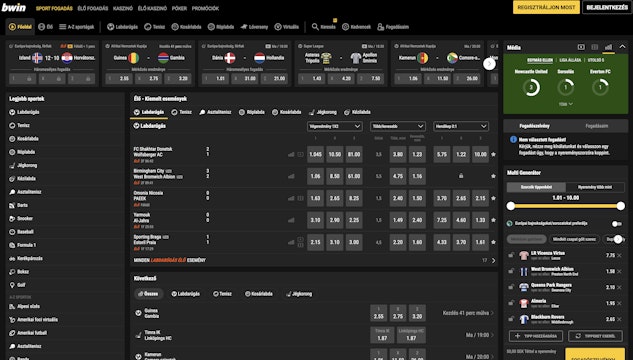The height and width of the screenshot is (360, 633).
Task: Click the Bejelentkezés button
Action: [607, 7]
